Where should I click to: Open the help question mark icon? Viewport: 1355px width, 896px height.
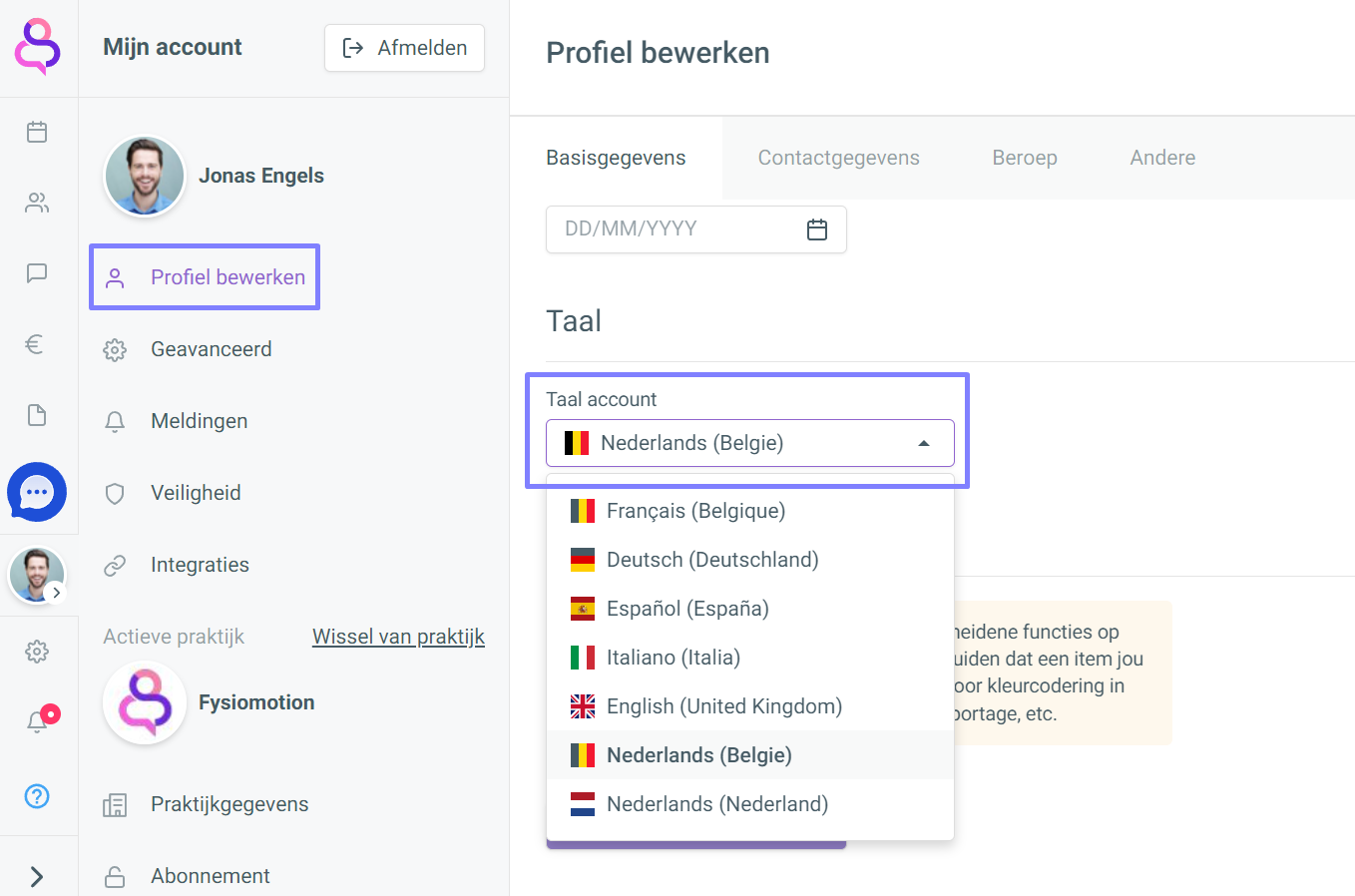point(37,795)
